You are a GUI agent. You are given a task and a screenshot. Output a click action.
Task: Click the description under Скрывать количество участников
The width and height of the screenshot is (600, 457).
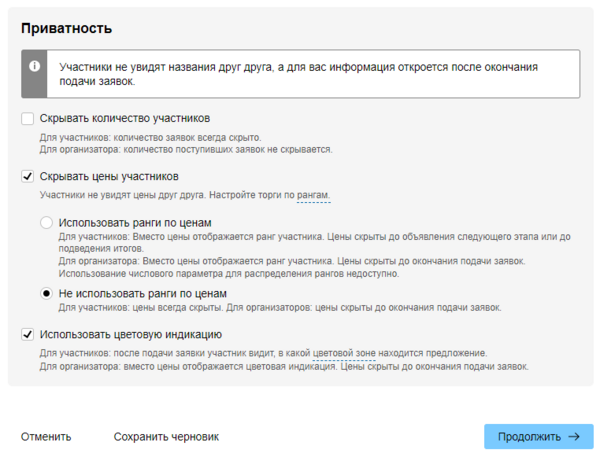pos(185,143)
